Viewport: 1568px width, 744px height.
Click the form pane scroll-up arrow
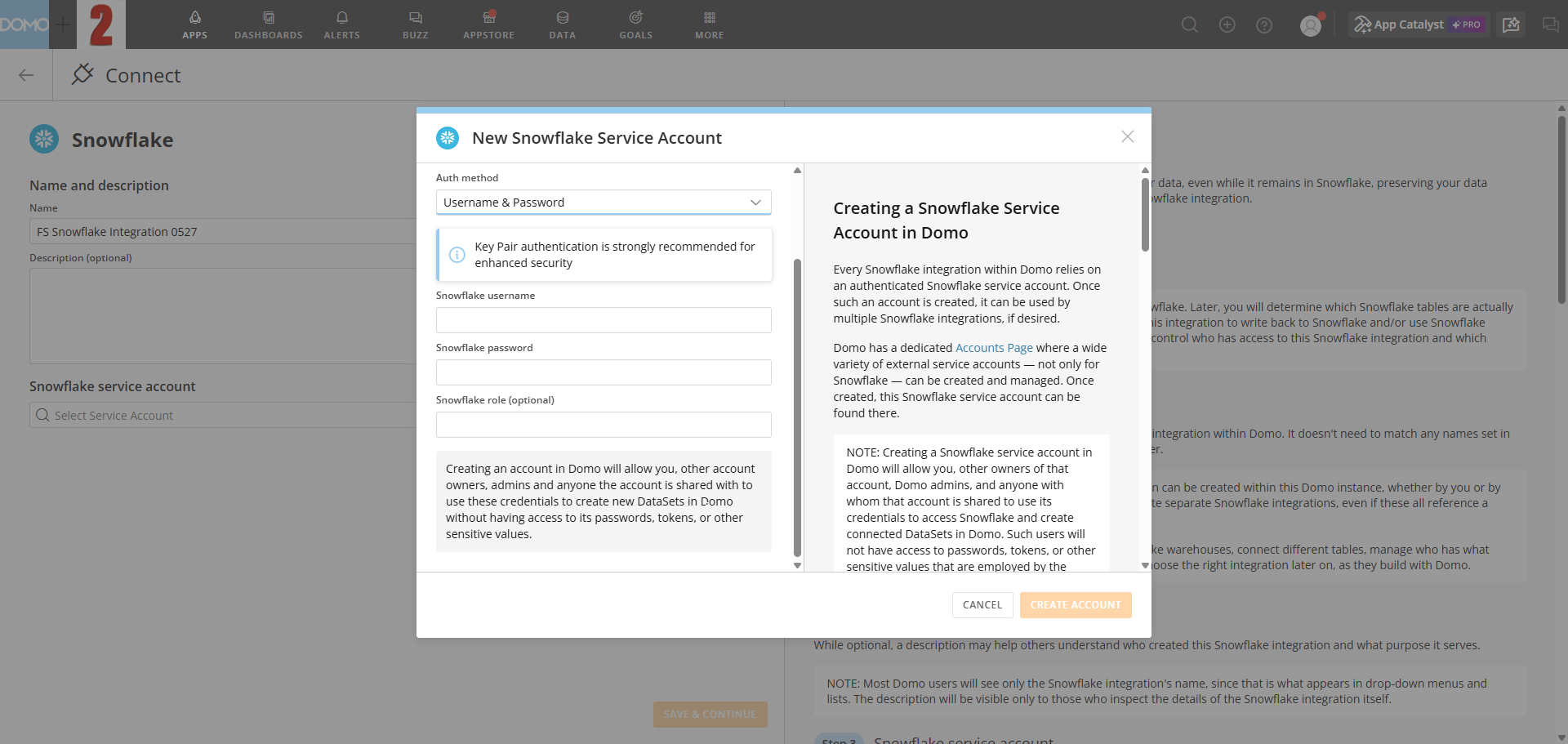pos(797,170)
